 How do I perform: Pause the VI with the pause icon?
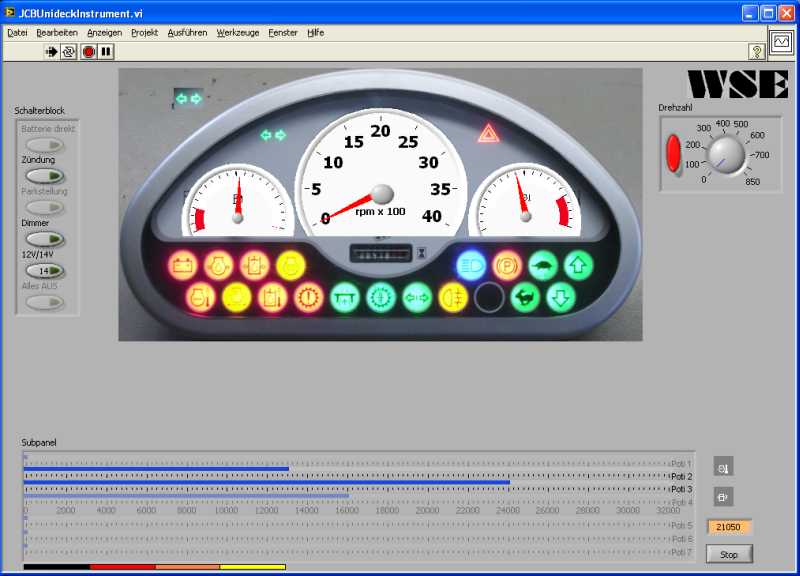point(106,52)
